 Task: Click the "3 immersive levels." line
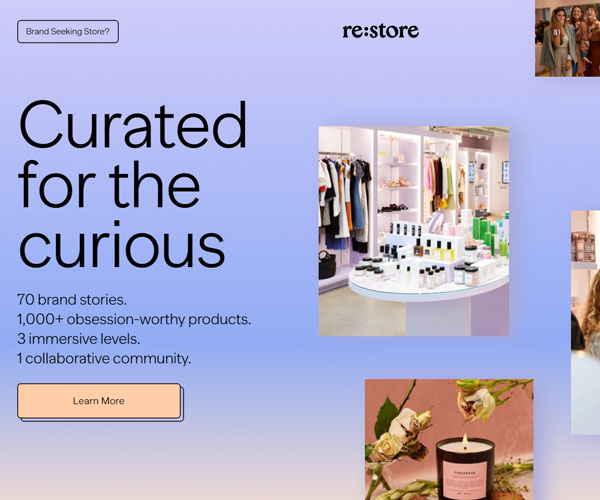(78, 339)
